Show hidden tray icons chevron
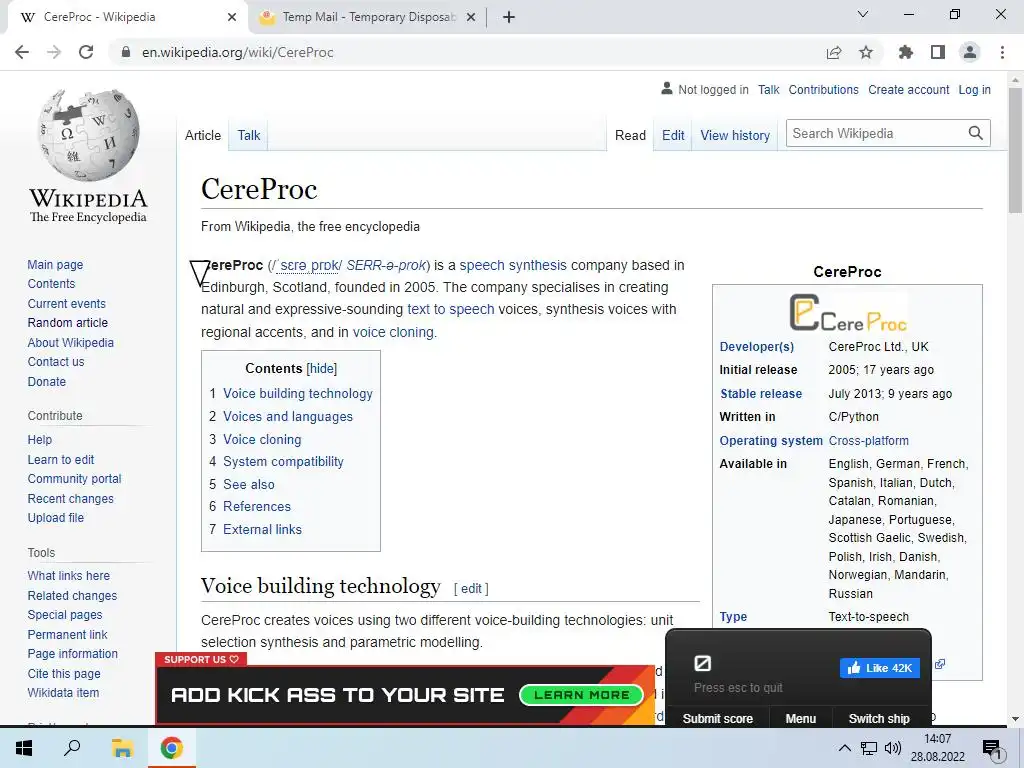This screenshot has height=768, width=1024. (x=844, y=748)
